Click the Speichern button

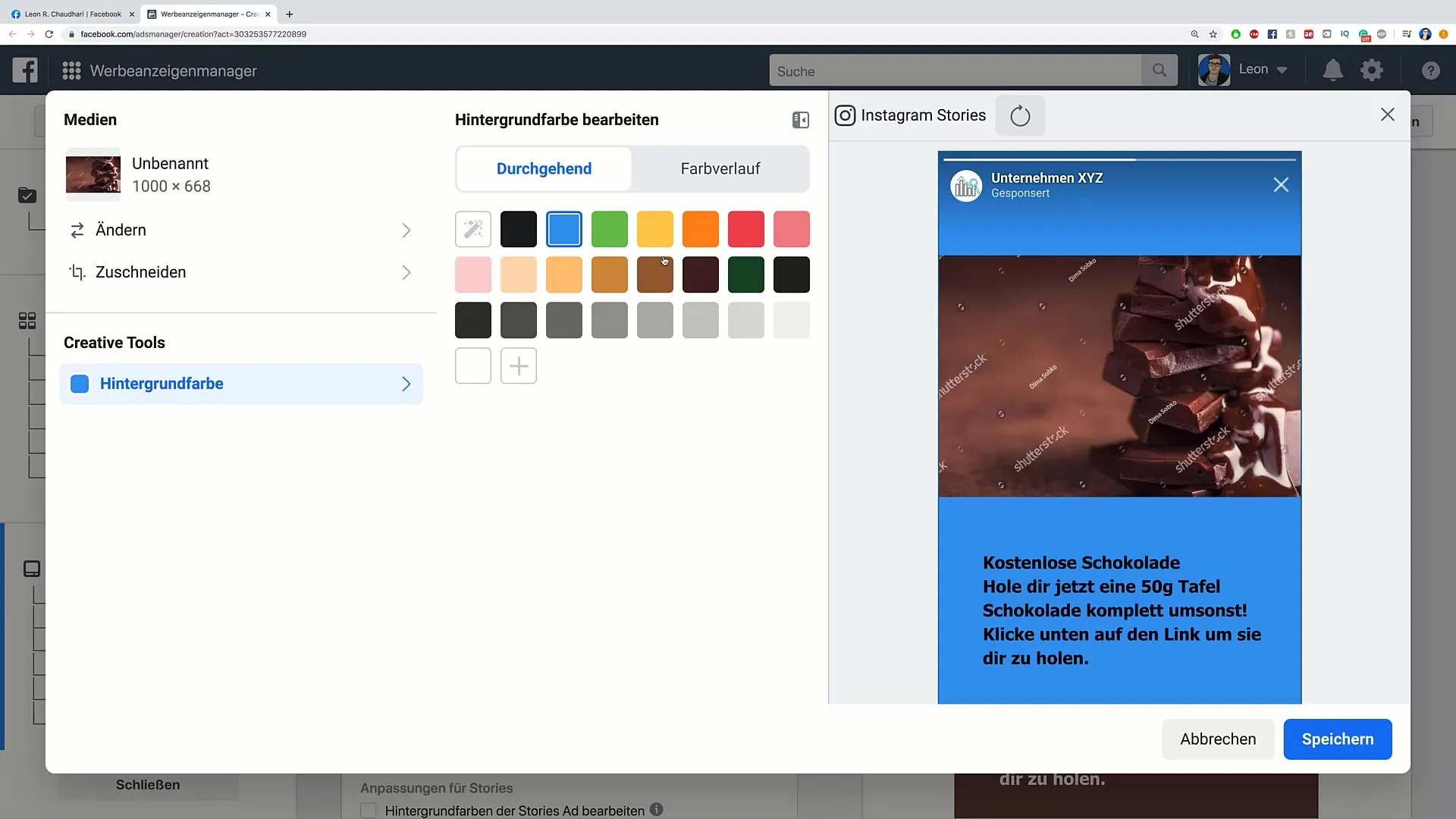pyautogui.click(x=1338, y=739)
